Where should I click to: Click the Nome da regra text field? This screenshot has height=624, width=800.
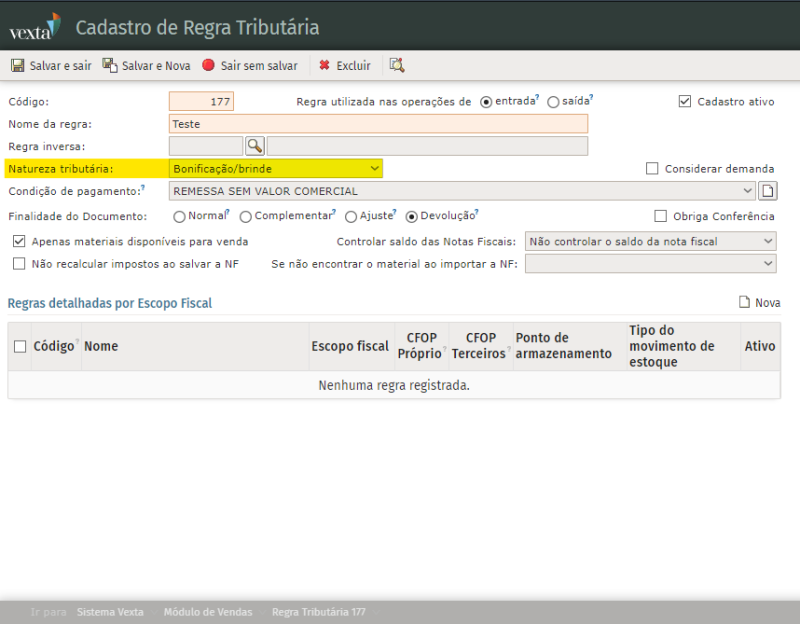tap(378, 124)
